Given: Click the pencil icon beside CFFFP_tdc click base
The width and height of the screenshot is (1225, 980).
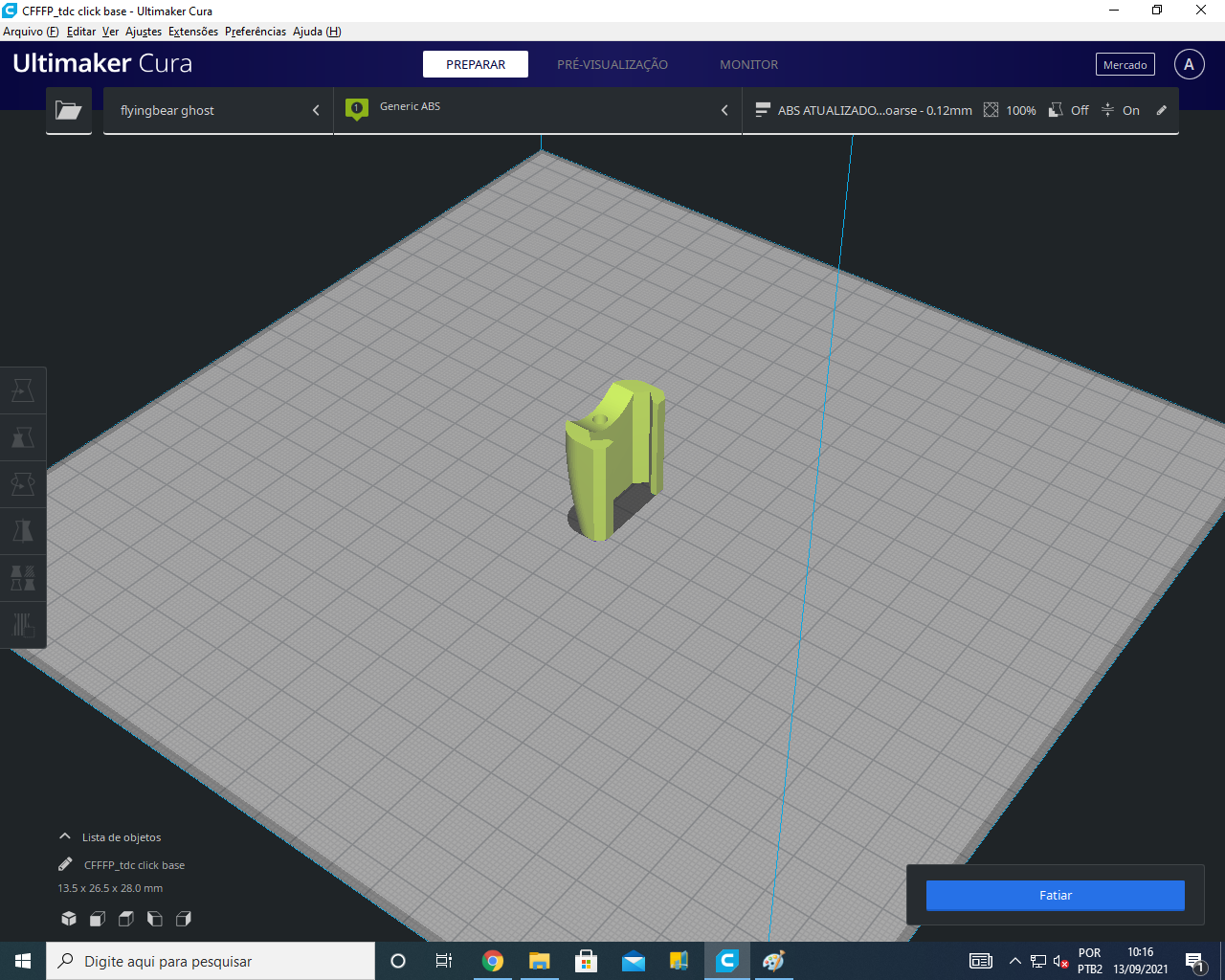Looking at the screenshot, I should pos(65,864).
